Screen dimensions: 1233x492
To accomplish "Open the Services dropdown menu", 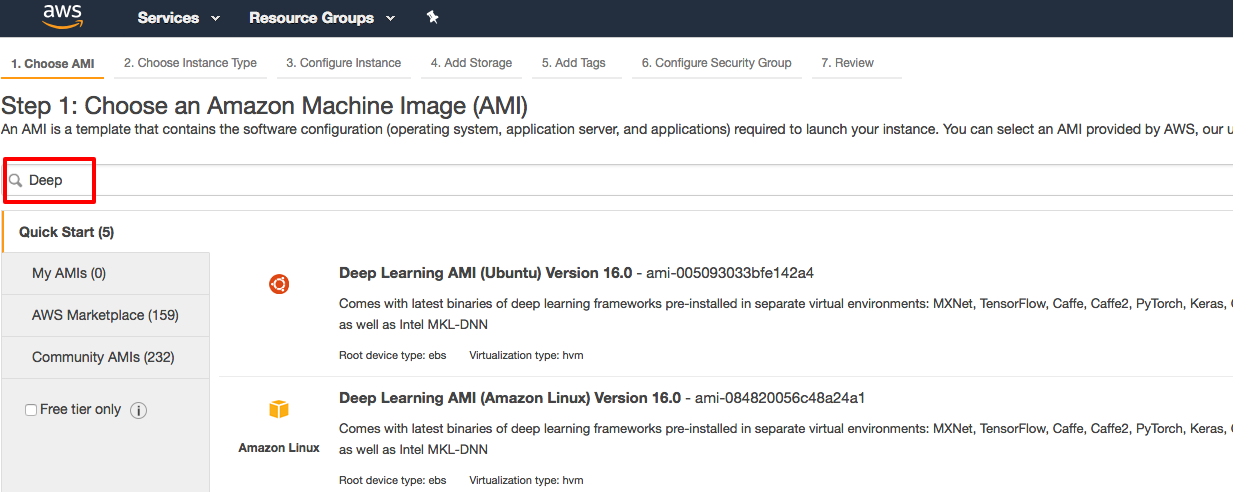I will 178,18.
